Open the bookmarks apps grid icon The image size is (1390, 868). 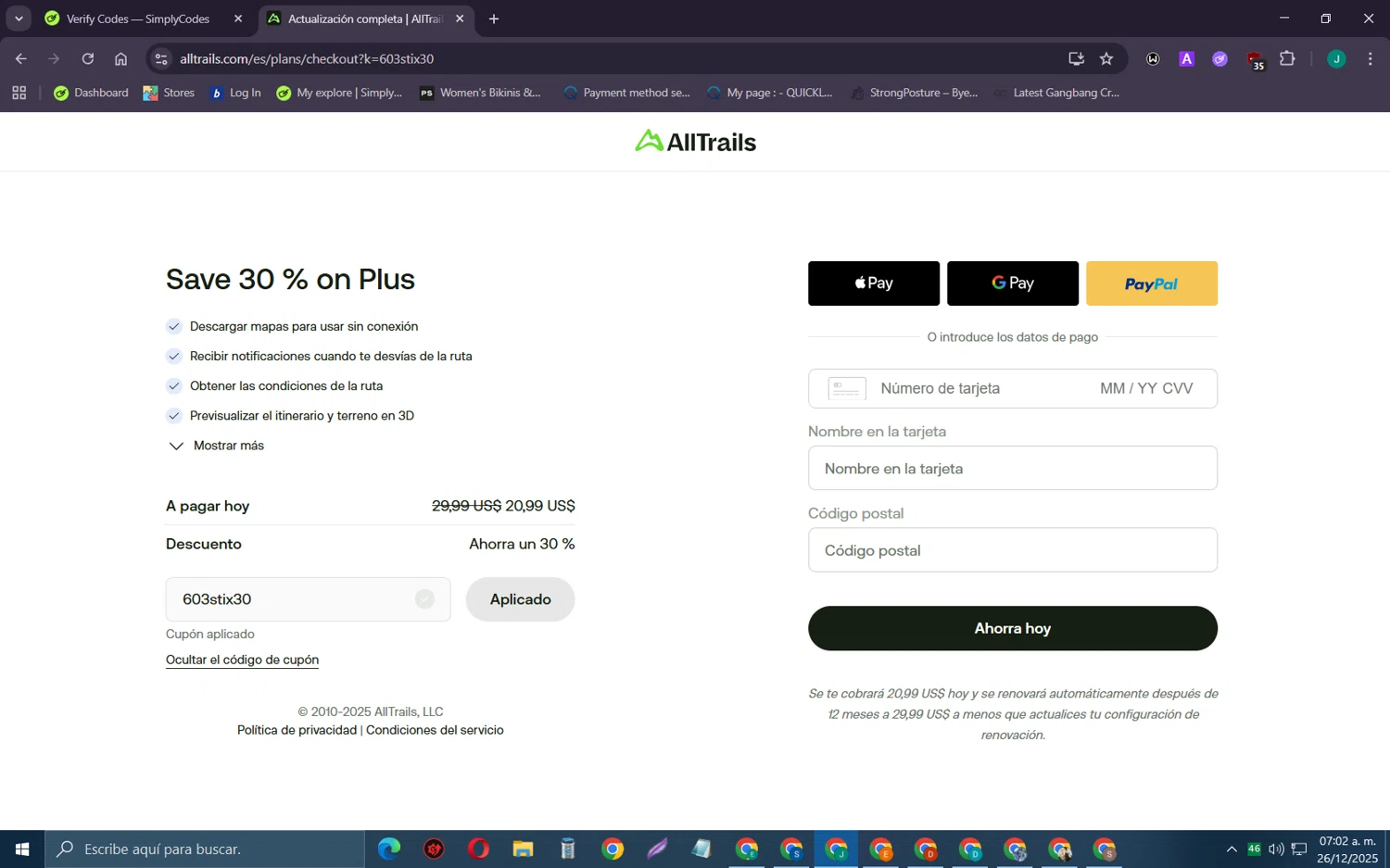point(19,93)
